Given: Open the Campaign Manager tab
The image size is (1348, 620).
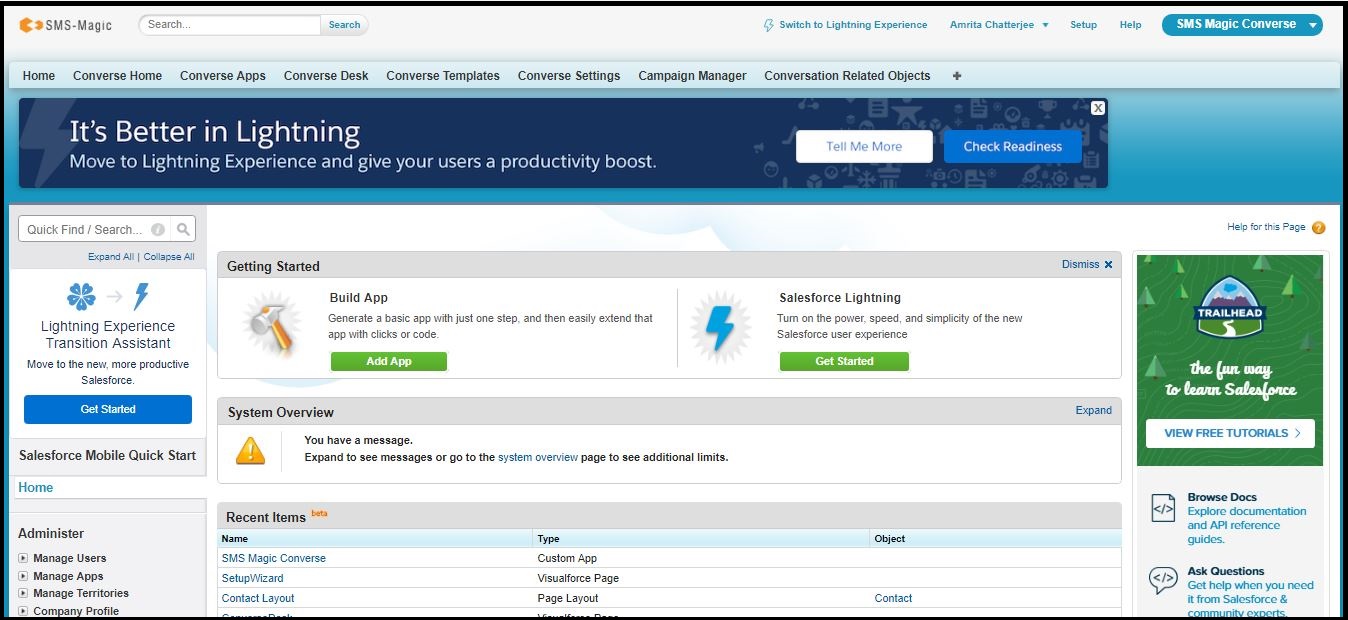Looking at the screenshot, I should pos(692,76).
